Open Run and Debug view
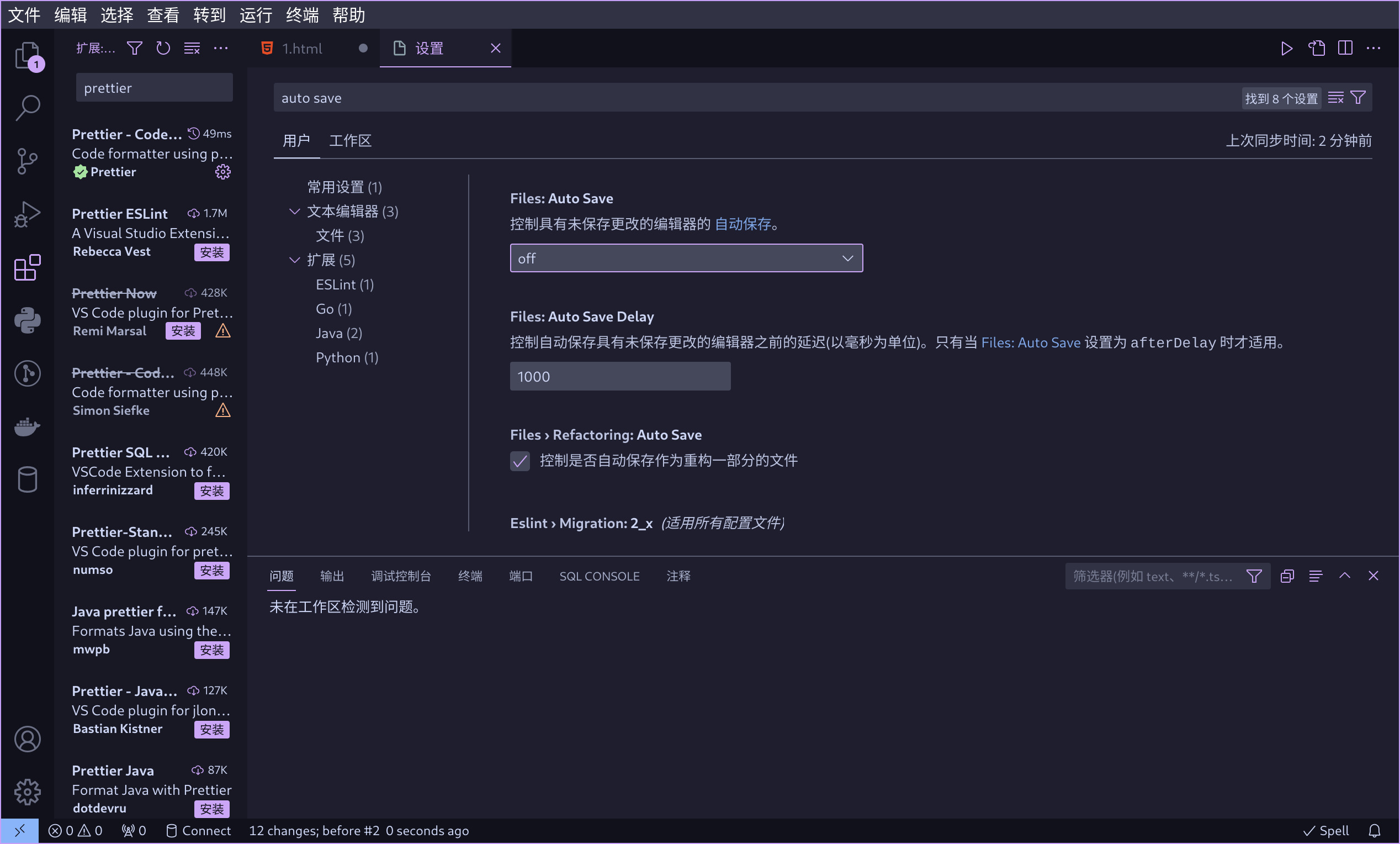This screenshot has height=844, width=1400. coord(26,214)
